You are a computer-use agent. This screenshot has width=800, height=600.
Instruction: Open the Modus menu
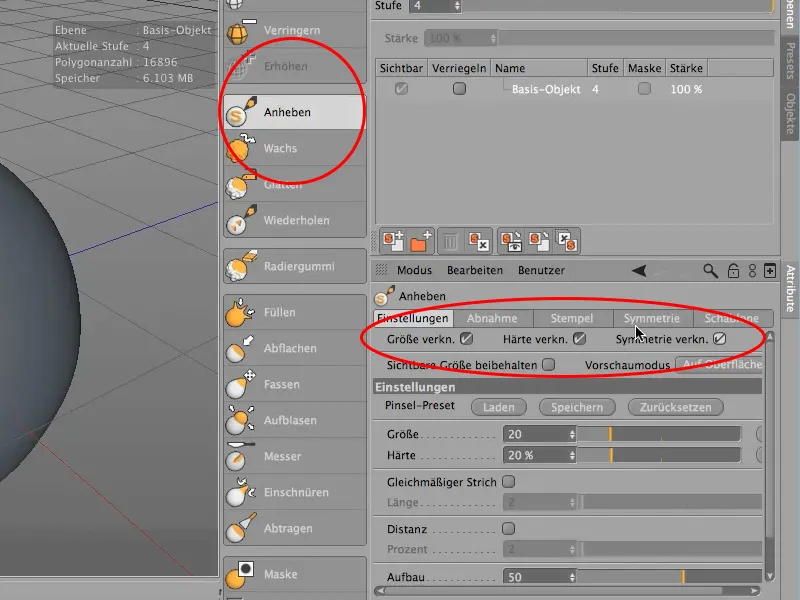[414, 270]
